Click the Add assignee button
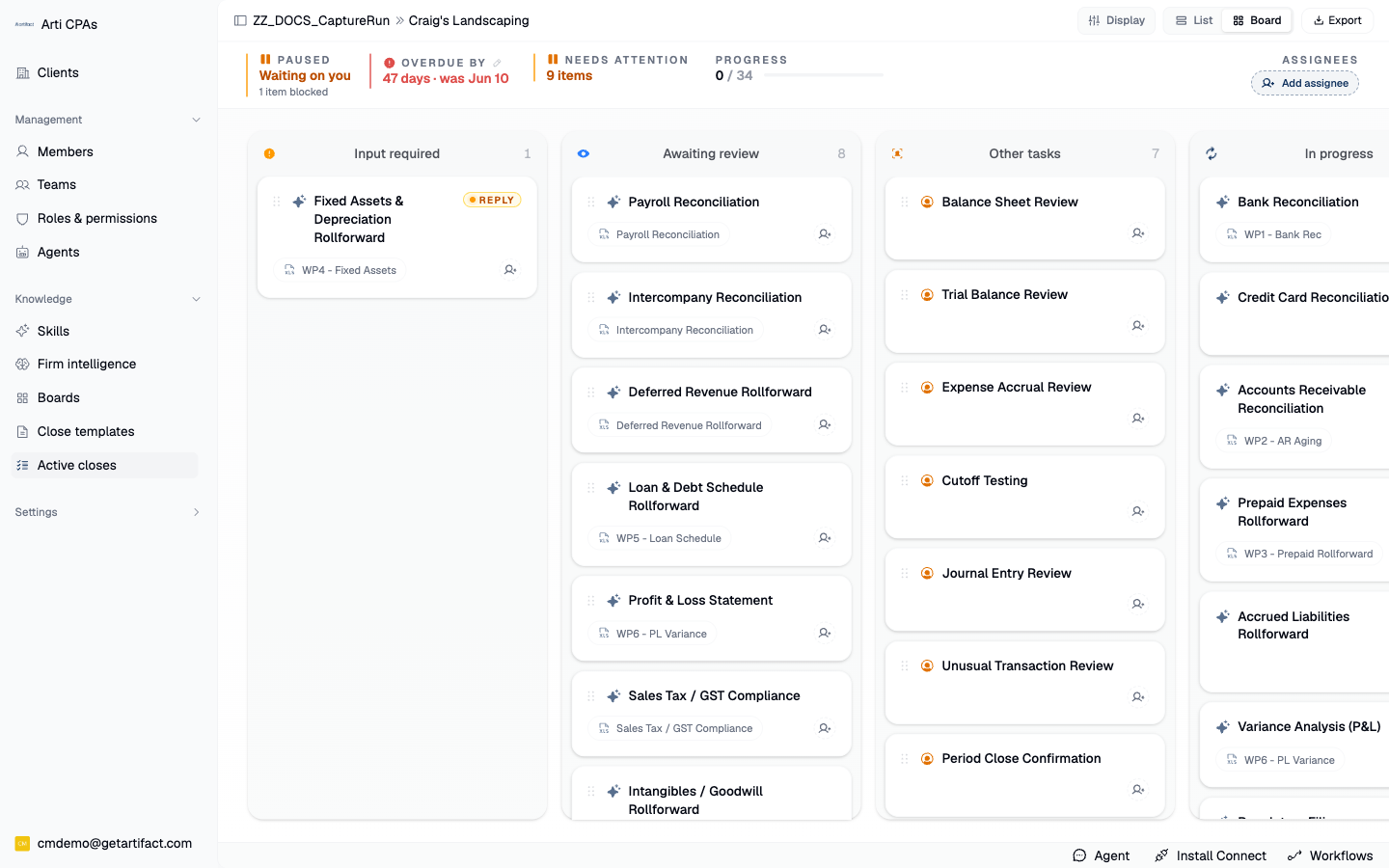Image resolution: width=1389 pixels, height=868 pixels. 1305,83
